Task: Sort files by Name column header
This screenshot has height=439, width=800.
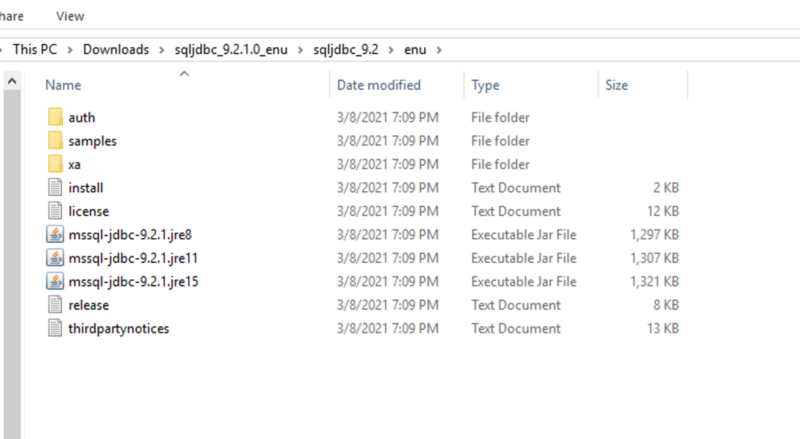Action: [x=63, y=86]
